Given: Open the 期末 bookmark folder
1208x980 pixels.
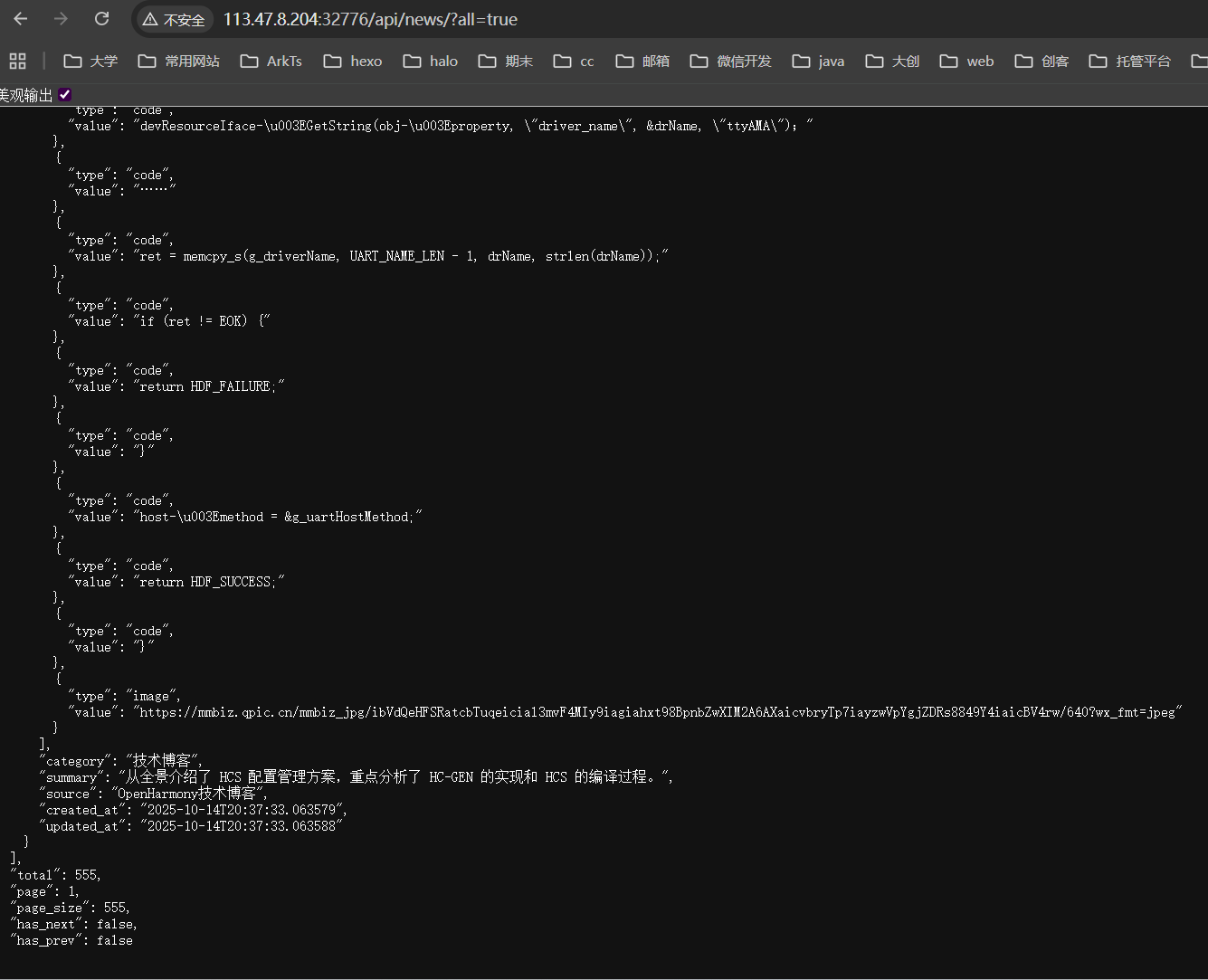Looking at the screenshot, I should pyautogui.click(x=506, y=61).
